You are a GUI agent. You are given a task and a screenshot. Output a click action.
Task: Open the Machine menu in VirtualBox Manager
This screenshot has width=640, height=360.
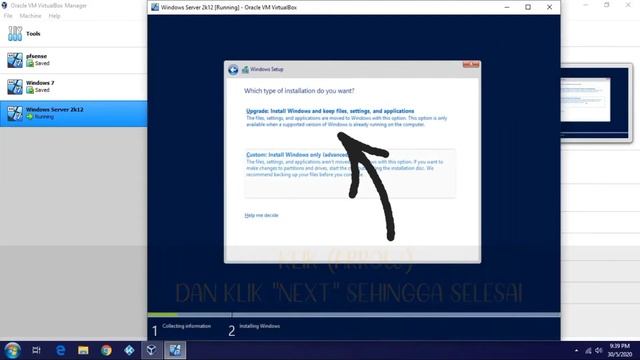click(x=30, y=16)
